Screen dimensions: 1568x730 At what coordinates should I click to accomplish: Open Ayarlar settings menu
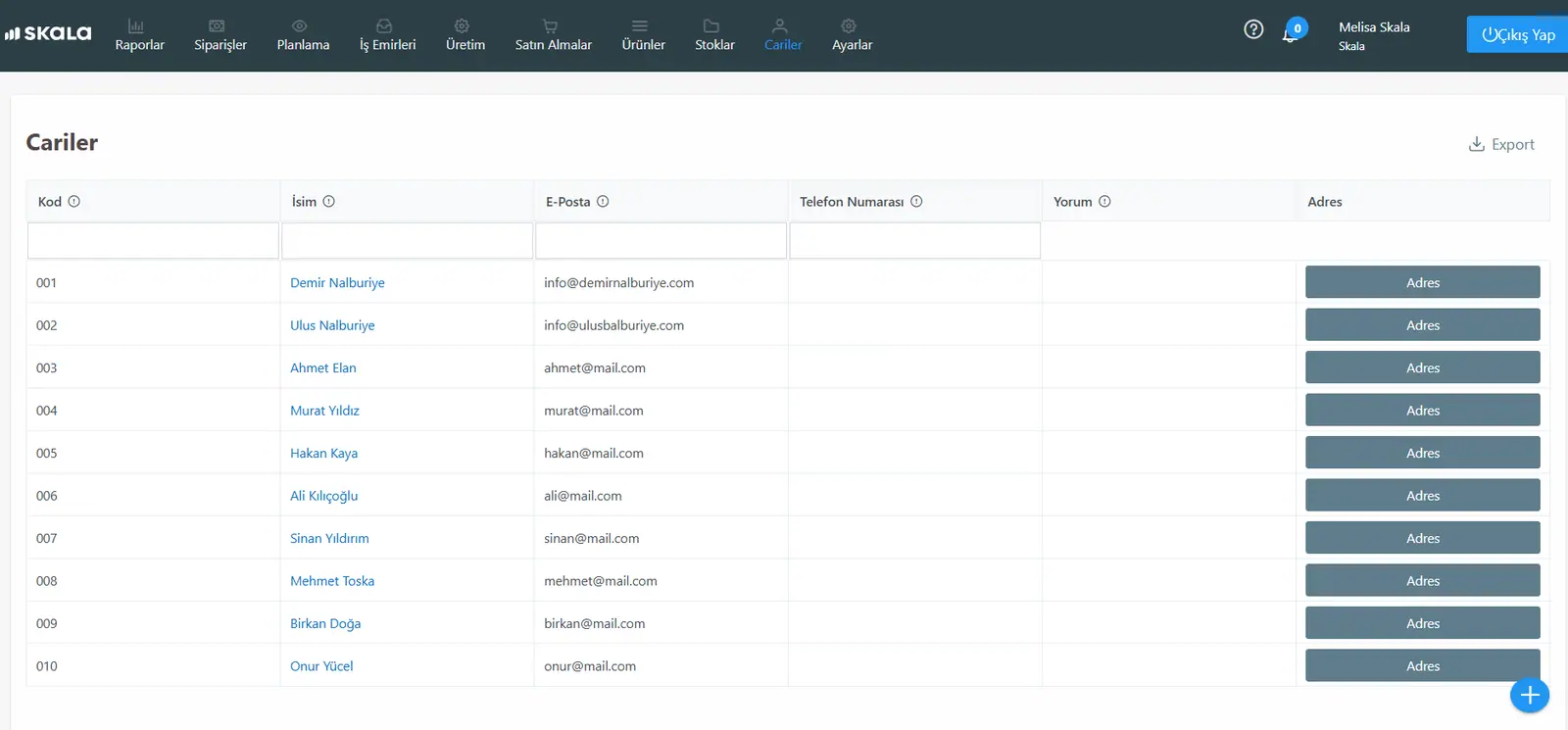852,35
